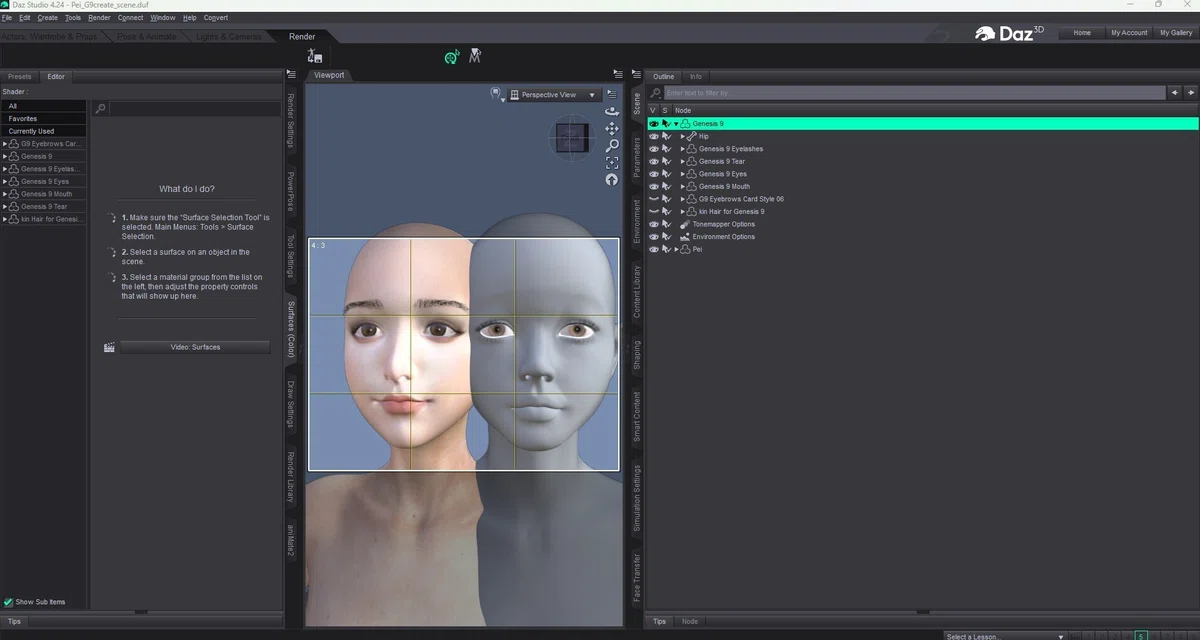The height and width of the screenshot is (640, 1200).
Task: Expand the Pei node in the scene tree
Action: [x=676, y=249]
